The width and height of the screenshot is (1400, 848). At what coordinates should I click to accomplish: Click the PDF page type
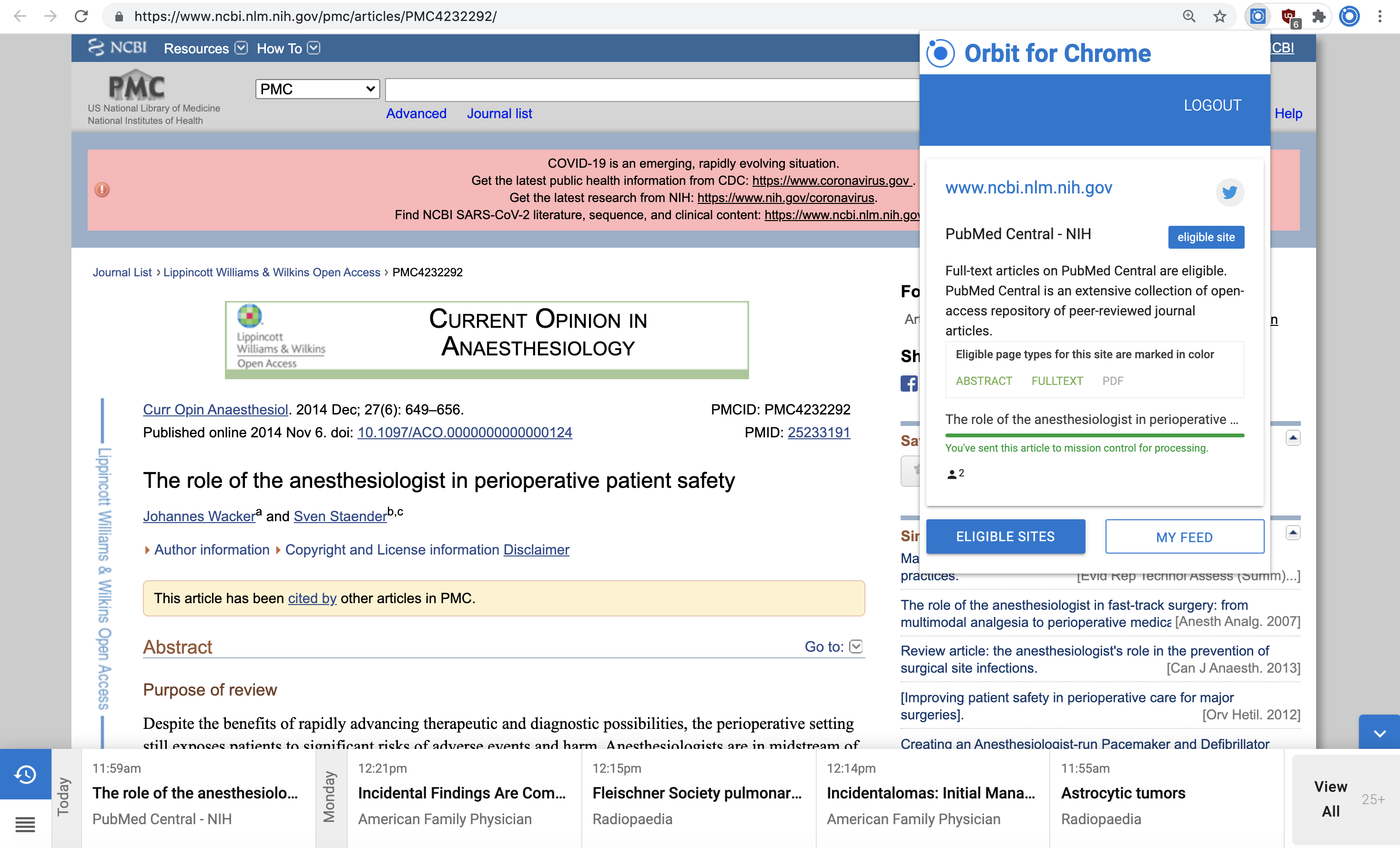tap(1113, 381)
